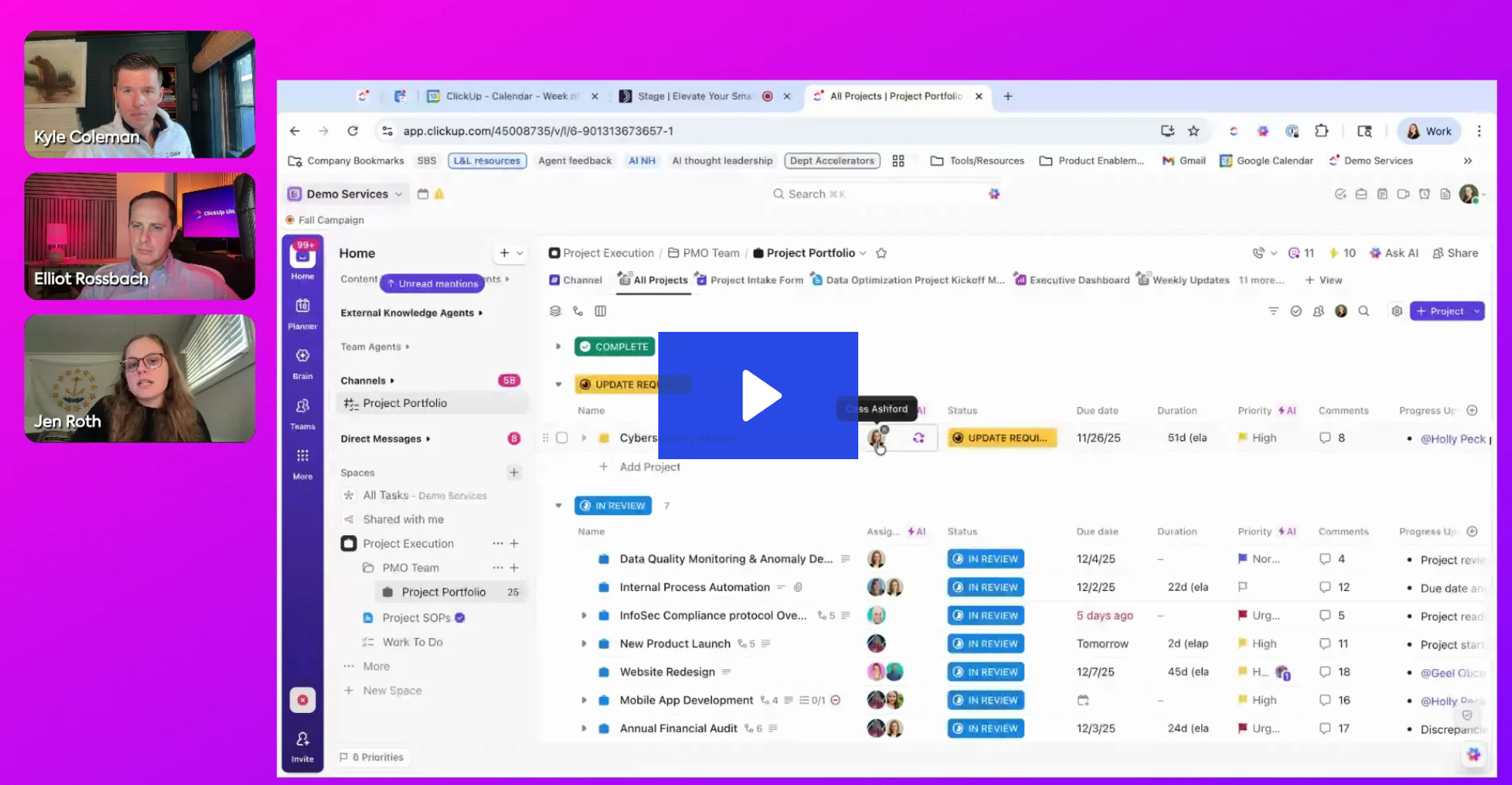The width and height of the screenshot is (1512, 785).
Task: Favorite Project Portfolio with the star
Action: (x=881, y=253)
